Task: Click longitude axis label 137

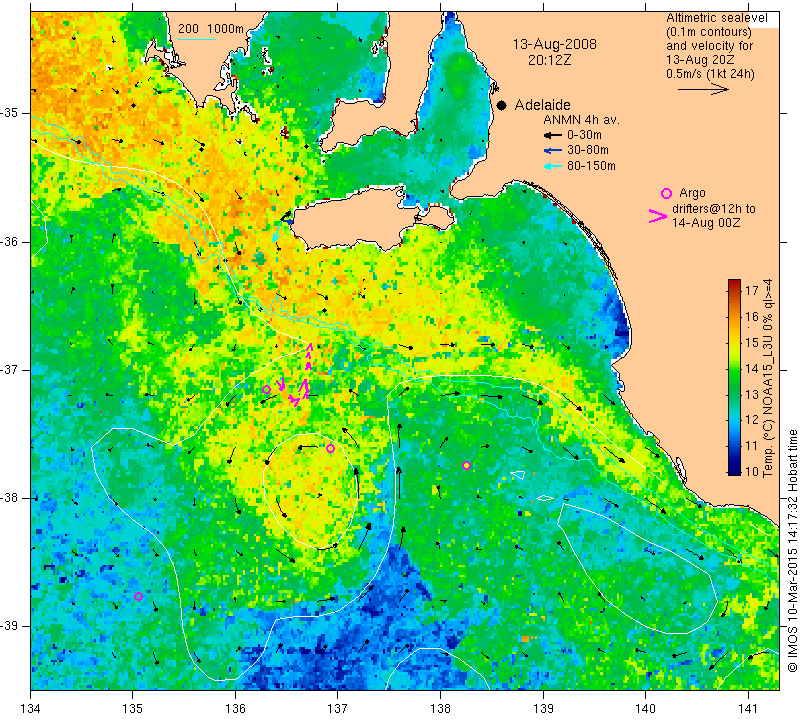Action: tap(337, 708)
